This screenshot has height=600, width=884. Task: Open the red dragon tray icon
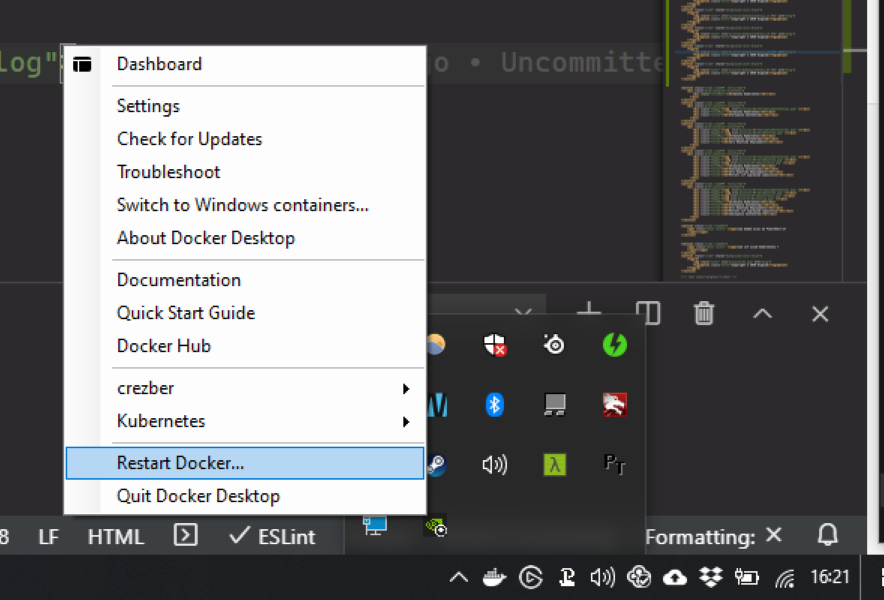615,404
